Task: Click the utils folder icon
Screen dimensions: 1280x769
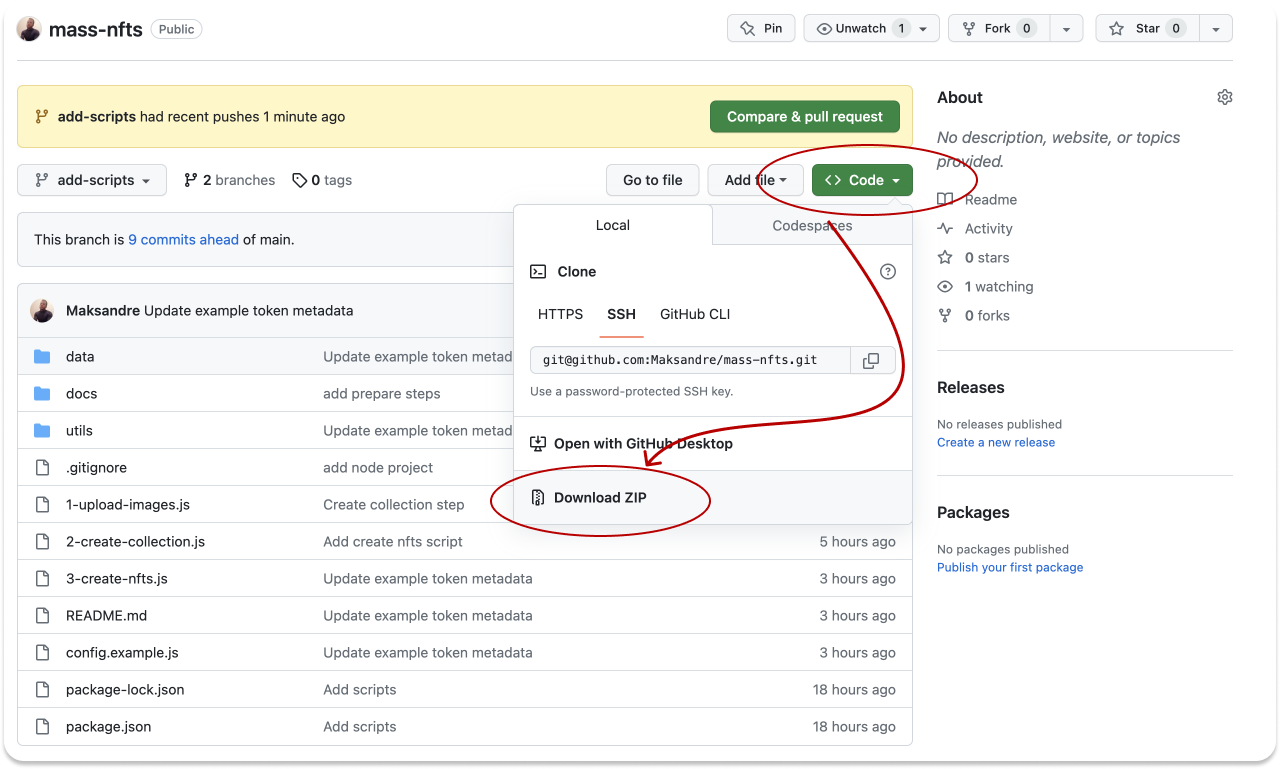Action: [42, 431]
